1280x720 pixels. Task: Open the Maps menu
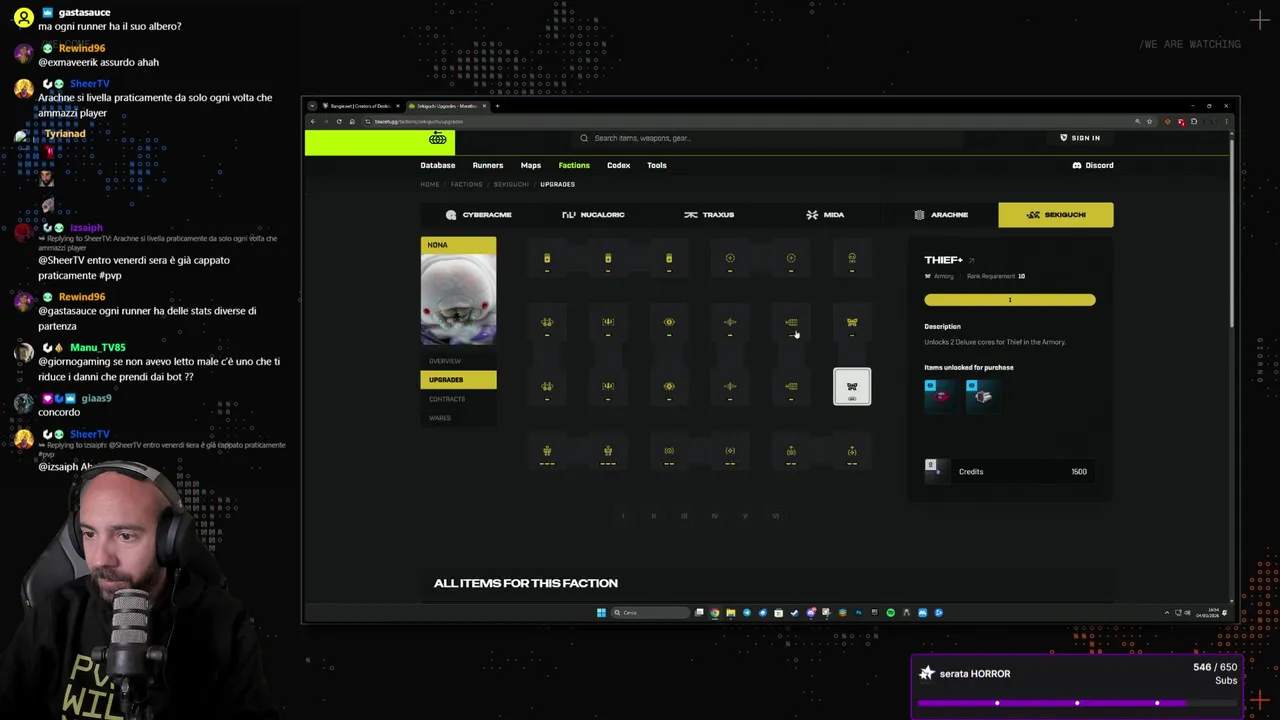click(531, 165)
